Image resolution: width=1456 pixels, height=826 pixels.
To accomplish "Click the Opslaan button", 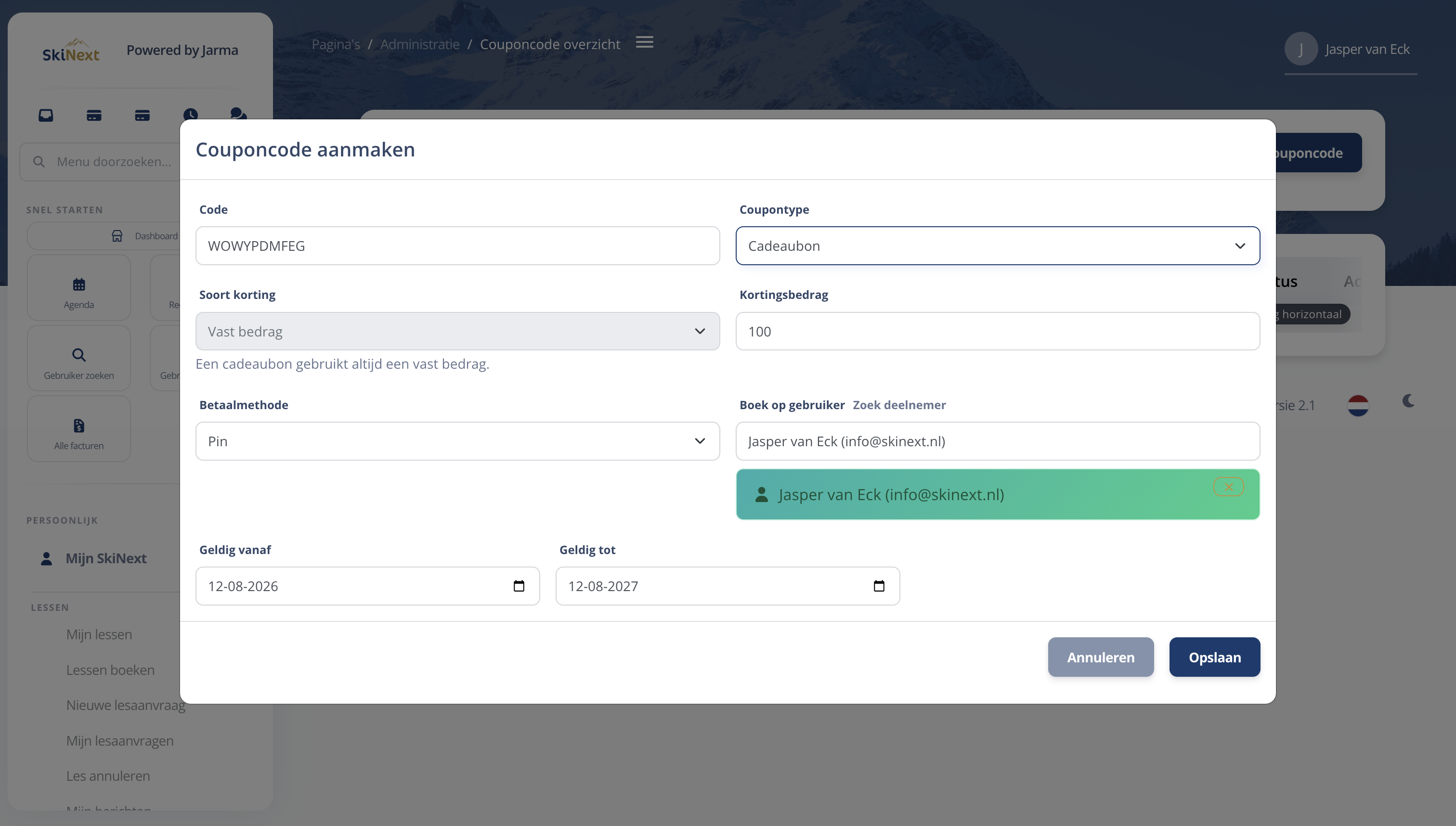I will [x=1215, y=657].
